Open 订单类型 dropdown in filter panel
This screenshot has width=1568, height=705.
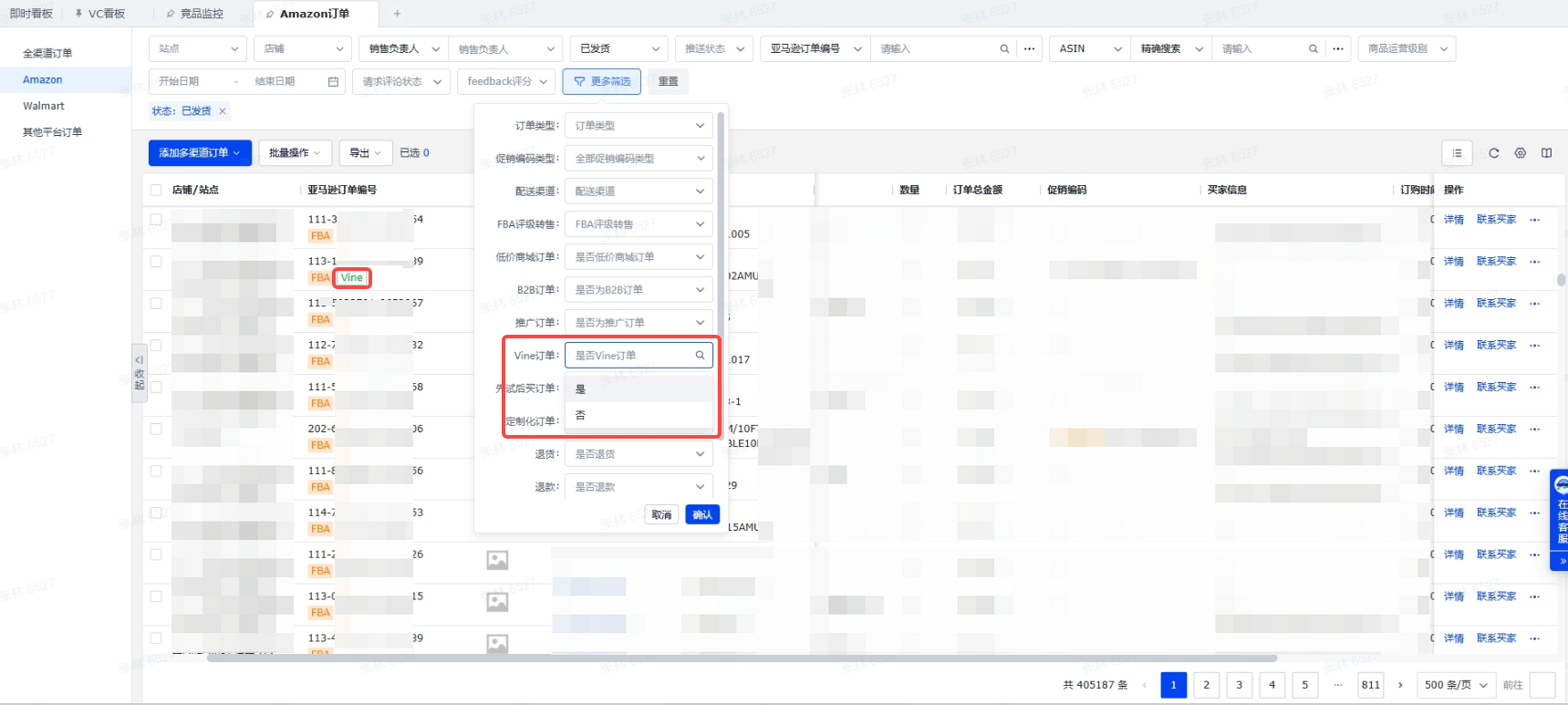click(x=639, y=126)
